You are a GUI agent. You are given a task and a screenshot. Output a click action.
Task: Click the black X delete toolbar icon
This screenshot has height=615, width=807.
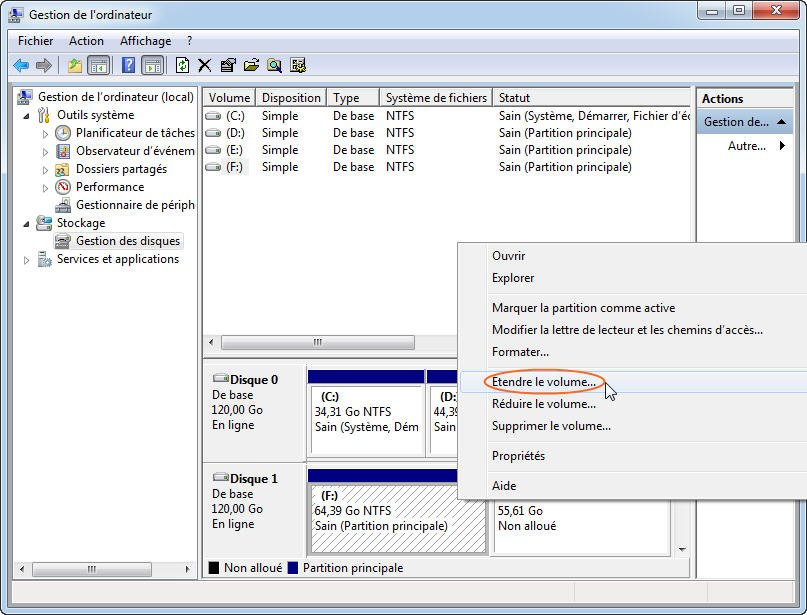pos(205,65)
